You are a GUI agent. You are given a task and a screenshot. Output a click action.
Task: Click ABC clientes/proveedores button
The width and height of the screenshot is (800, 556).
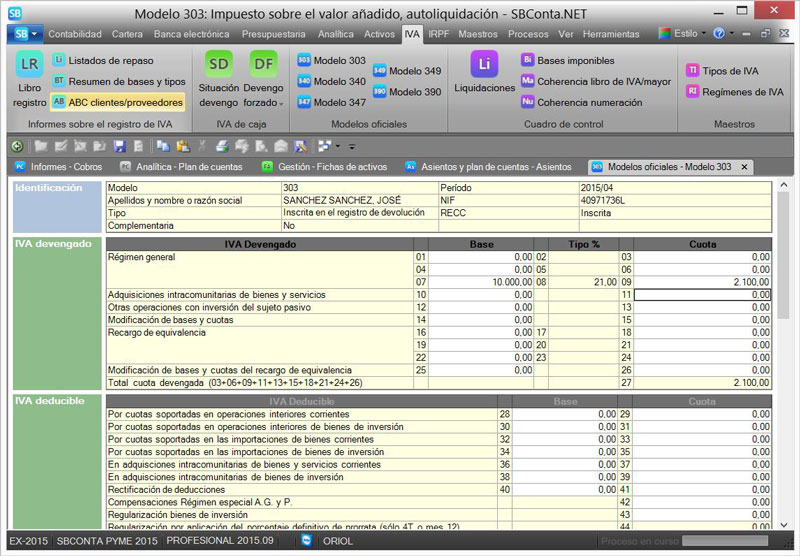(x=117, y=102)
